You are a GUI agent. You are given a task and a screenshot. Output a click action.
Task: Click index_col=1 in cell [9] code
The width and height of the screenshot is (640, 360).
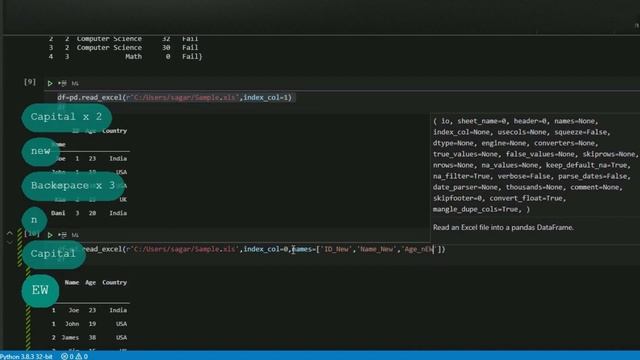tap(266, 98)
